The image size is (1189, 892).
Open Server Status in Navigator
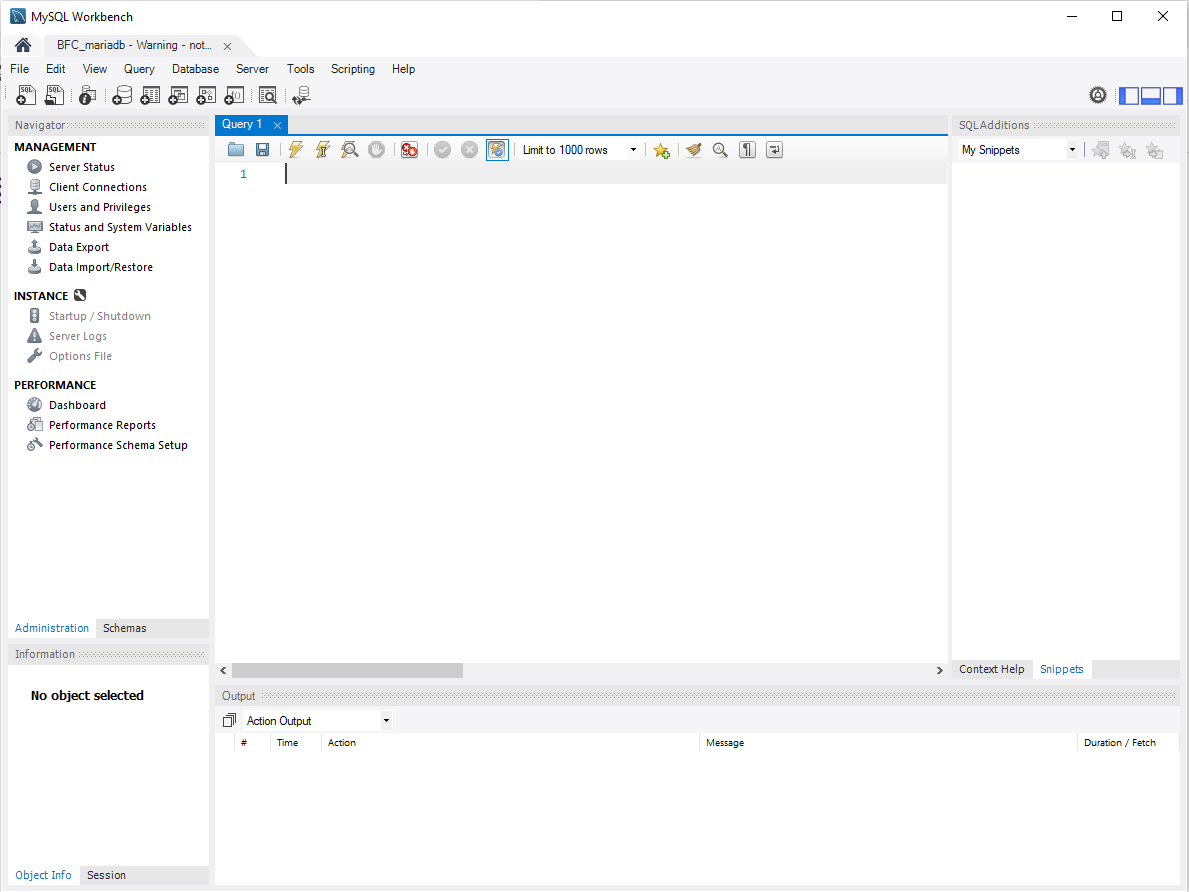[82, 167]
